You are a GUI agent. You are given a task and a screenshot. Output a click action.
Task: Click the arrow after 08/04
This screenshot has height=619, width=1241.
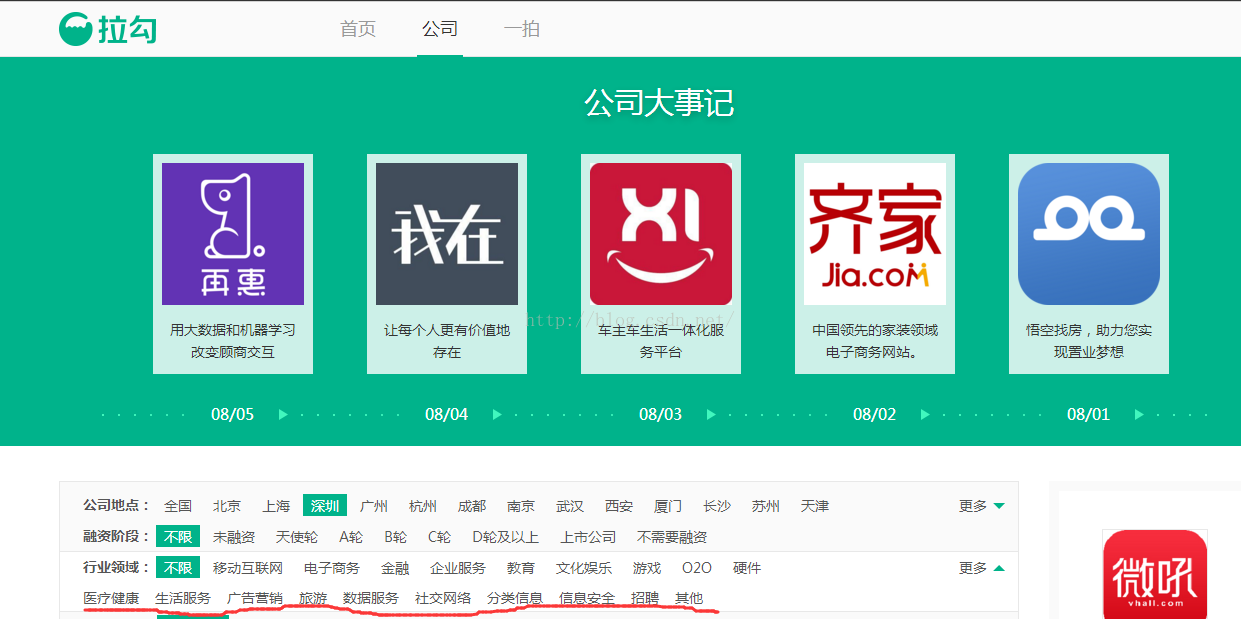tap(497, 414)
